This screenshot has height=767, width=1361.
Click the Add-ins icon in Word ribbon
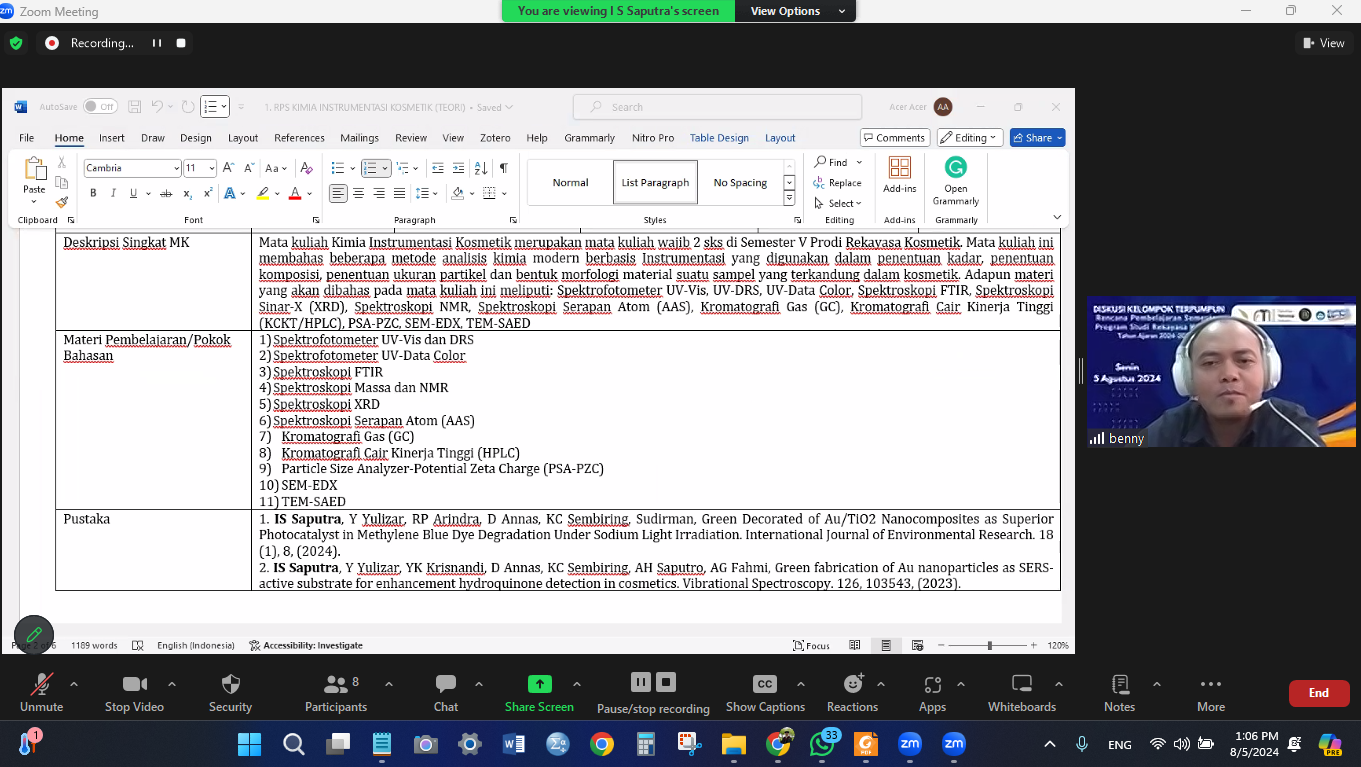point(899,176)
